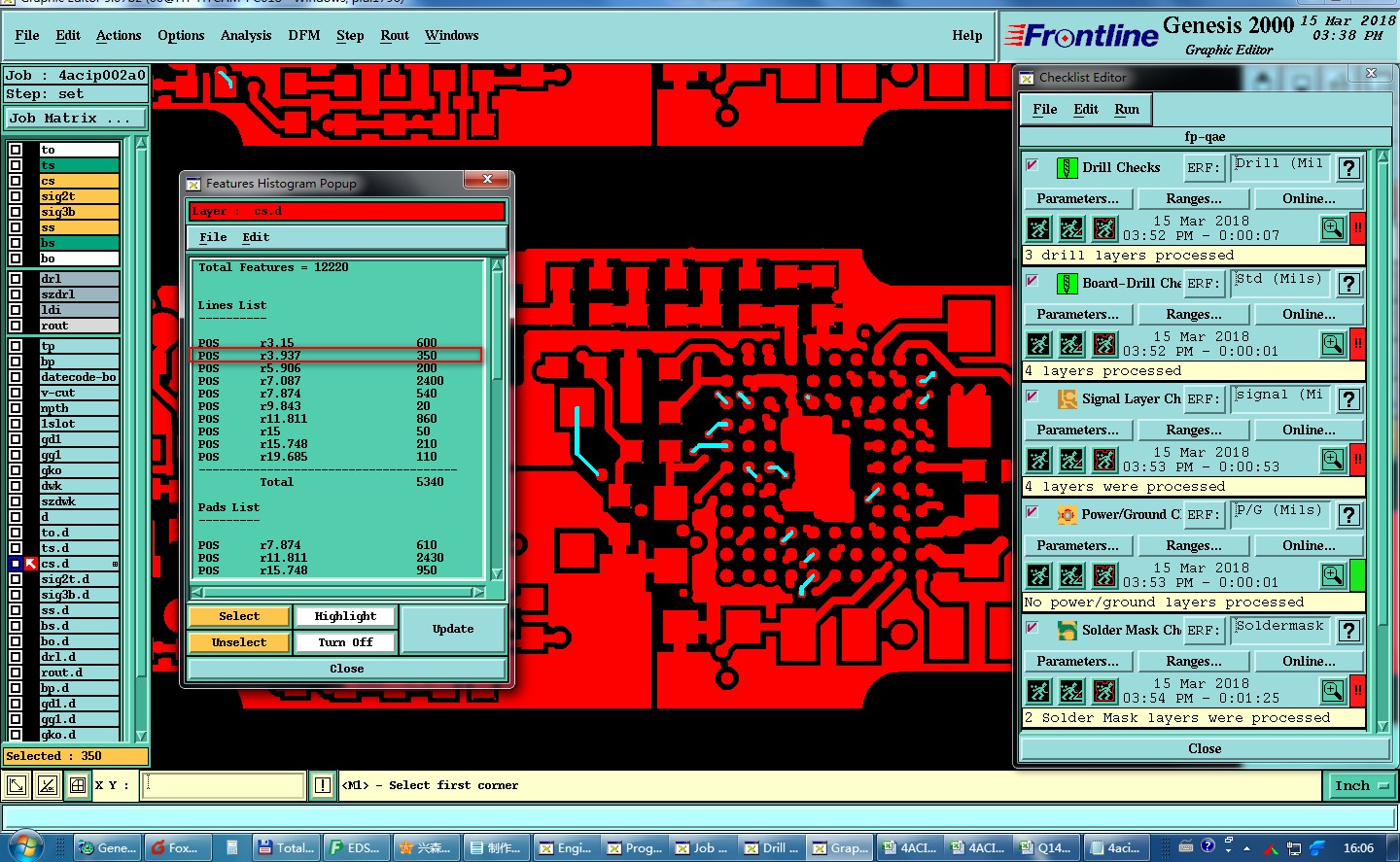Click the diagonal arrow icon beside X Y
The image size is (1400, 862).
pos(17,785)
